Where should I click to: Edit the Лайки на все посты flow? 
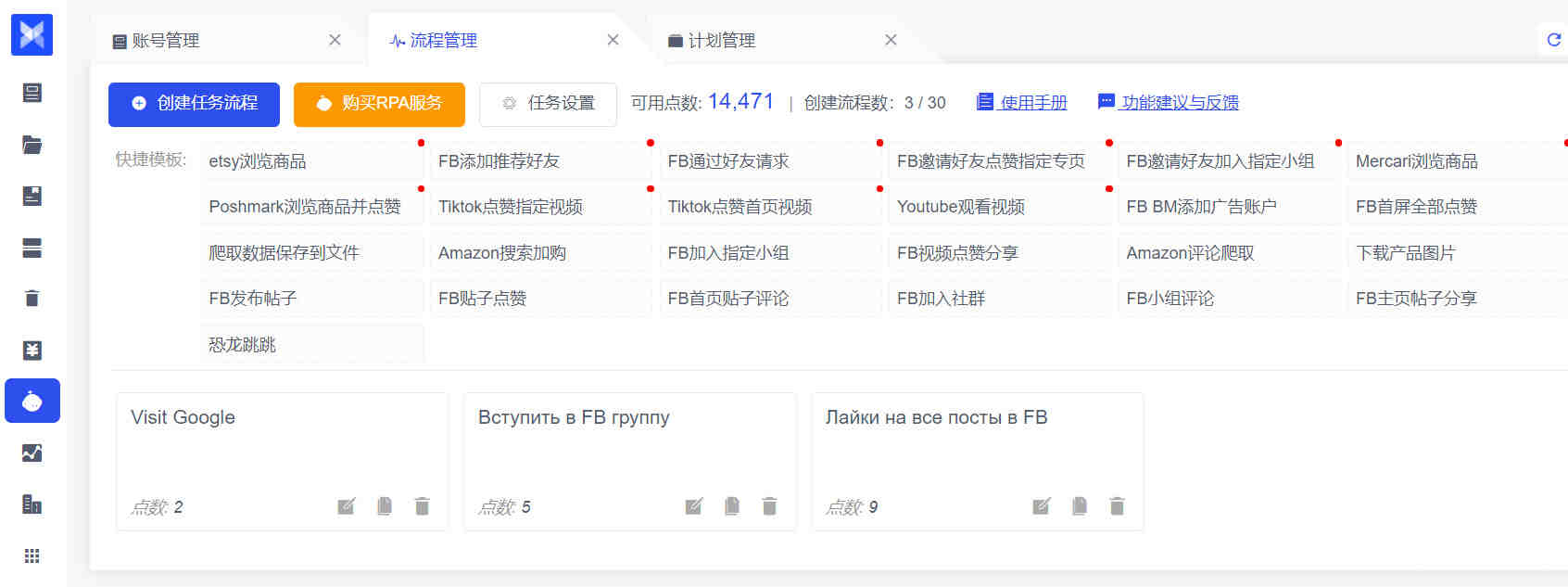pyautogui.click(x=1042, y=505)
